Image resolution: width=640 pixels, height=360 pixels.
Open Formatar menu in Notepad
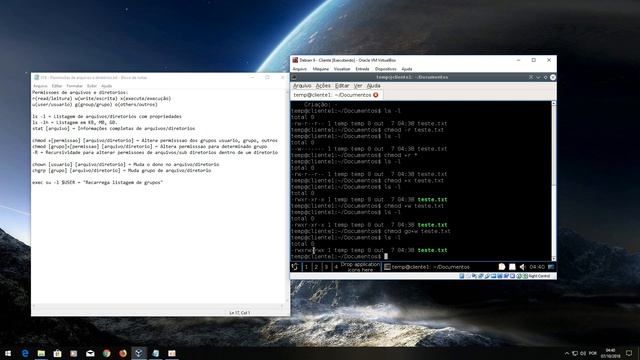(x=74, y=86)
